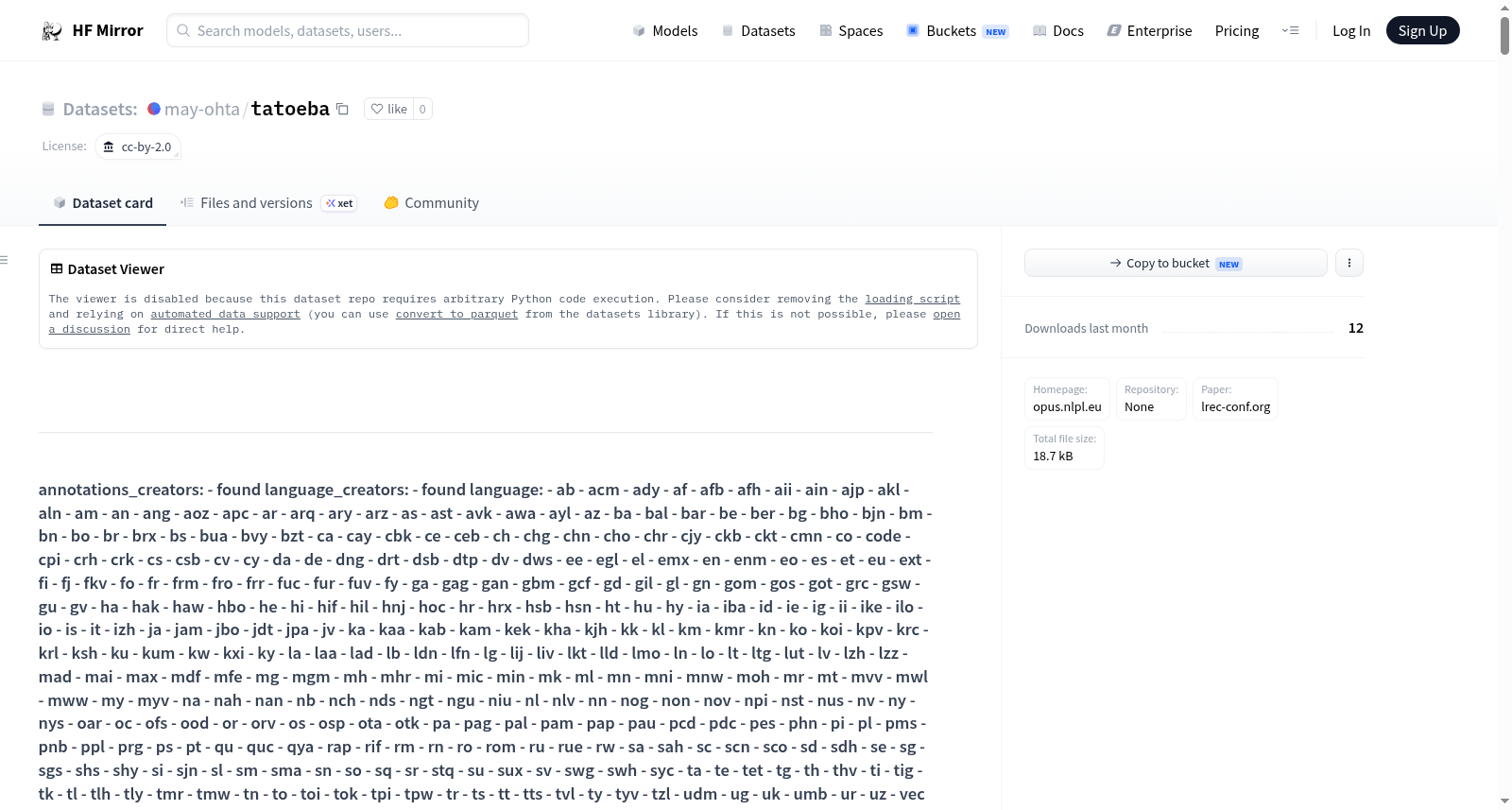The image size is (1512, 810).
Task: Click the like count badge
Action: click(422, 110)
